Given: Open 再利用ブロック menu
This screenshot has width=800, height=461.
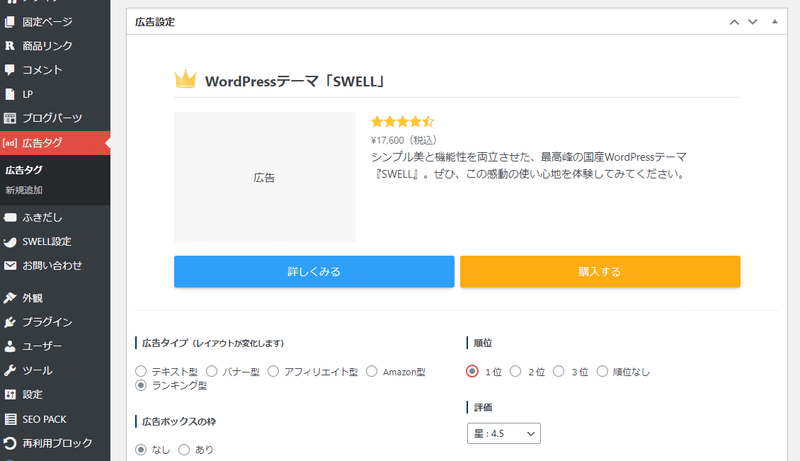Looking at the screenshot, I should click(55, 443).
